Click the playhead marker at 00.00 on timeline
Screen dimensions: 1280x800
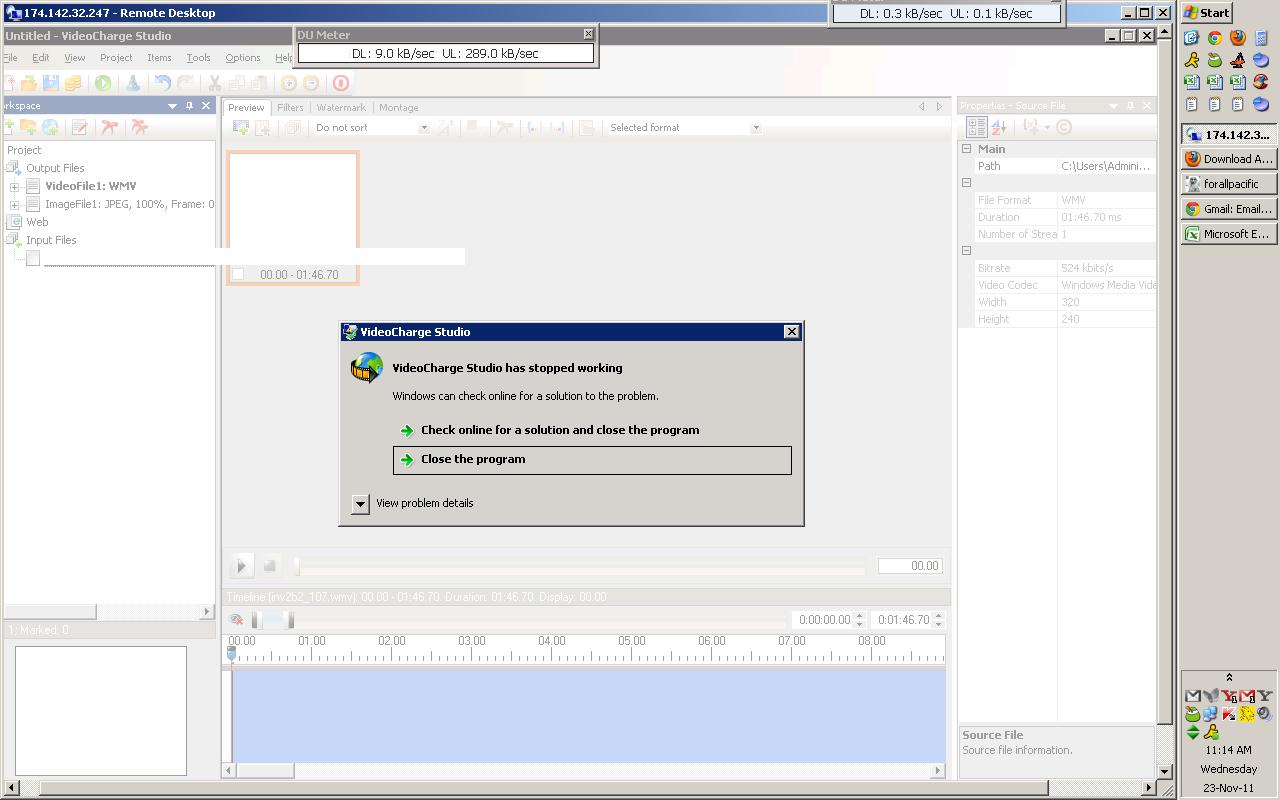coord(232,653)
